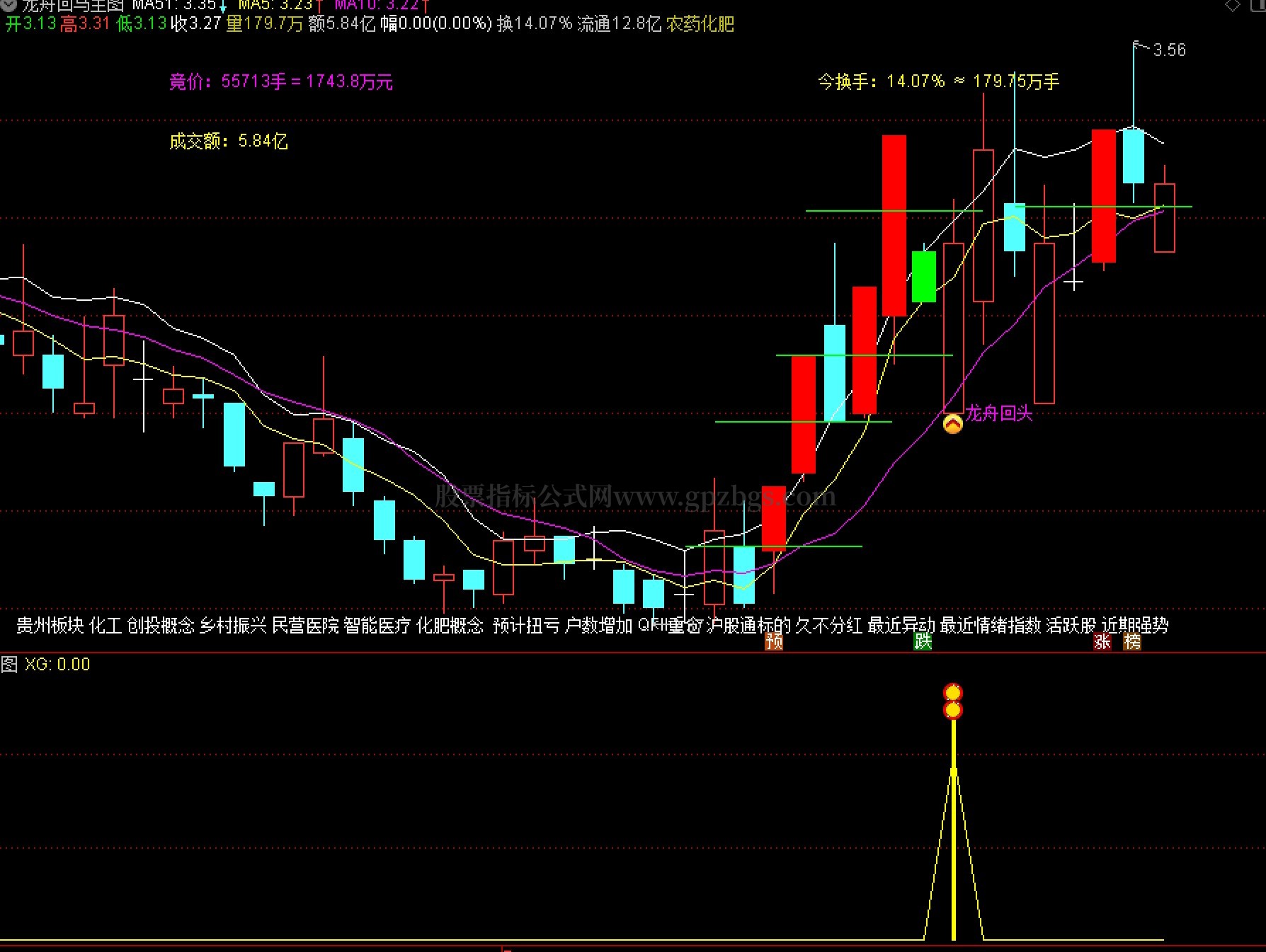Click the diamond icon at the top-right corner
Viewport: 1266px width, 952px height.
click(1233, 6)
